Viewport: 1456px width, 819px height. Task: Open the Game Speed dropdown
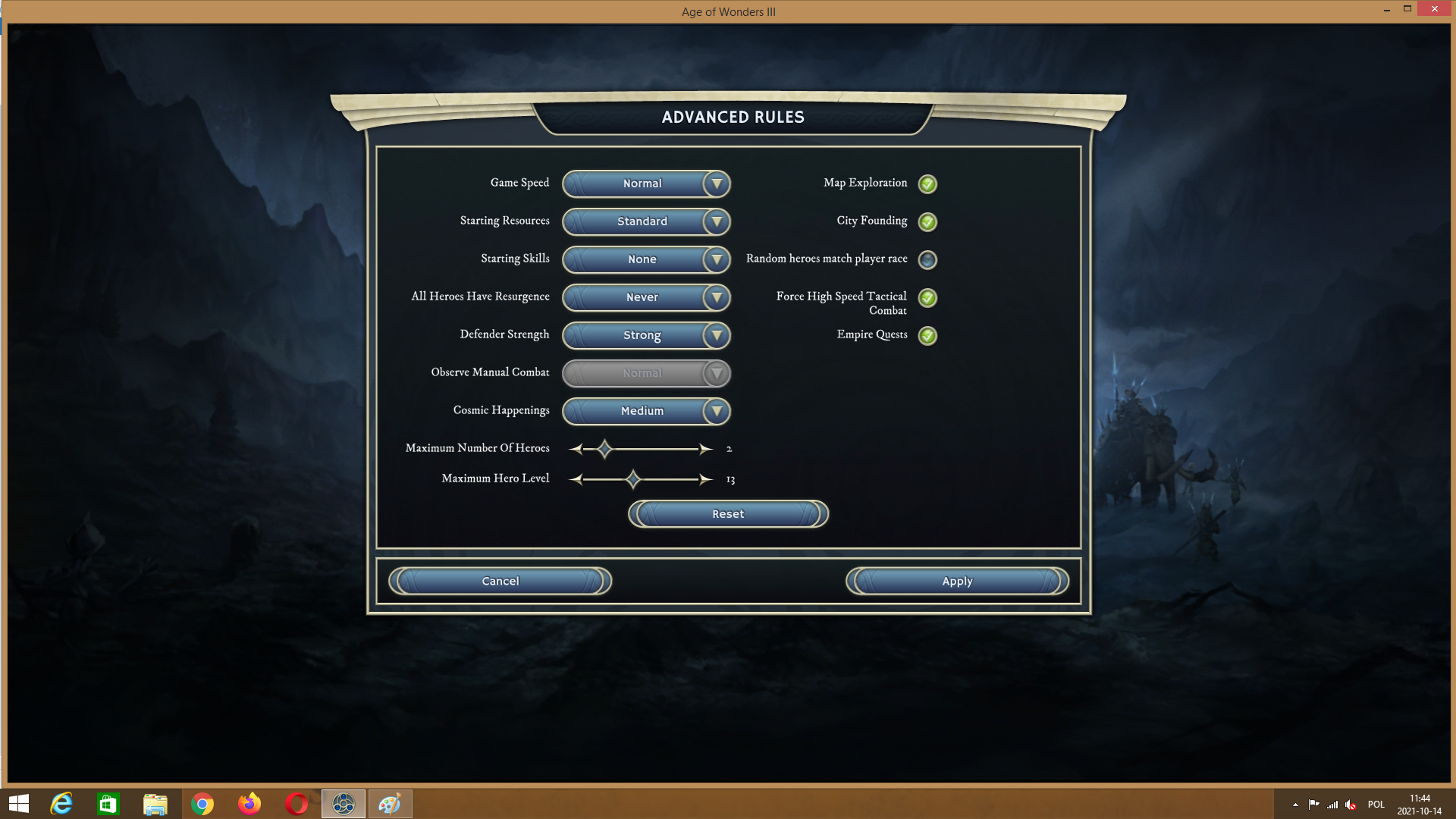click(646, 184)
